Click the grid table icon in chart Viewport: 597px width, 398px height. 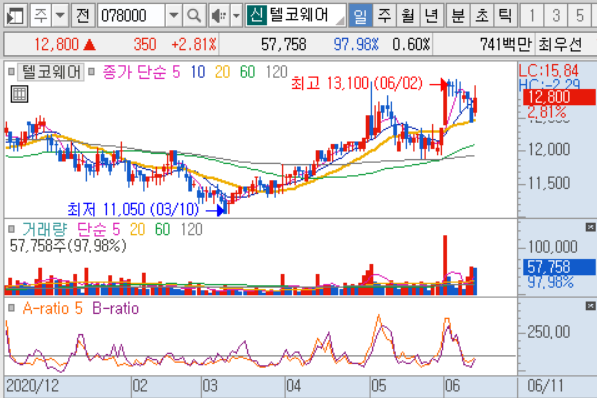(19, 94)
